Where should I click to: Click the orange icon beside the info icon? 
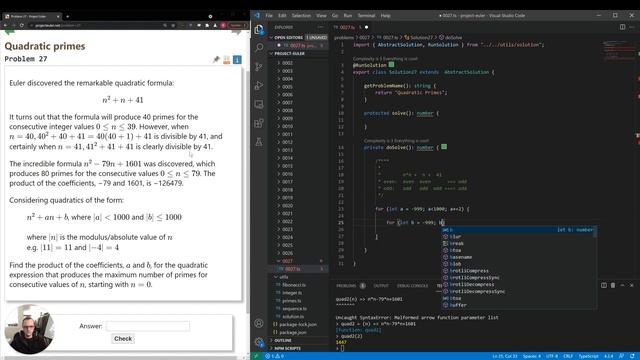(227, 60)
